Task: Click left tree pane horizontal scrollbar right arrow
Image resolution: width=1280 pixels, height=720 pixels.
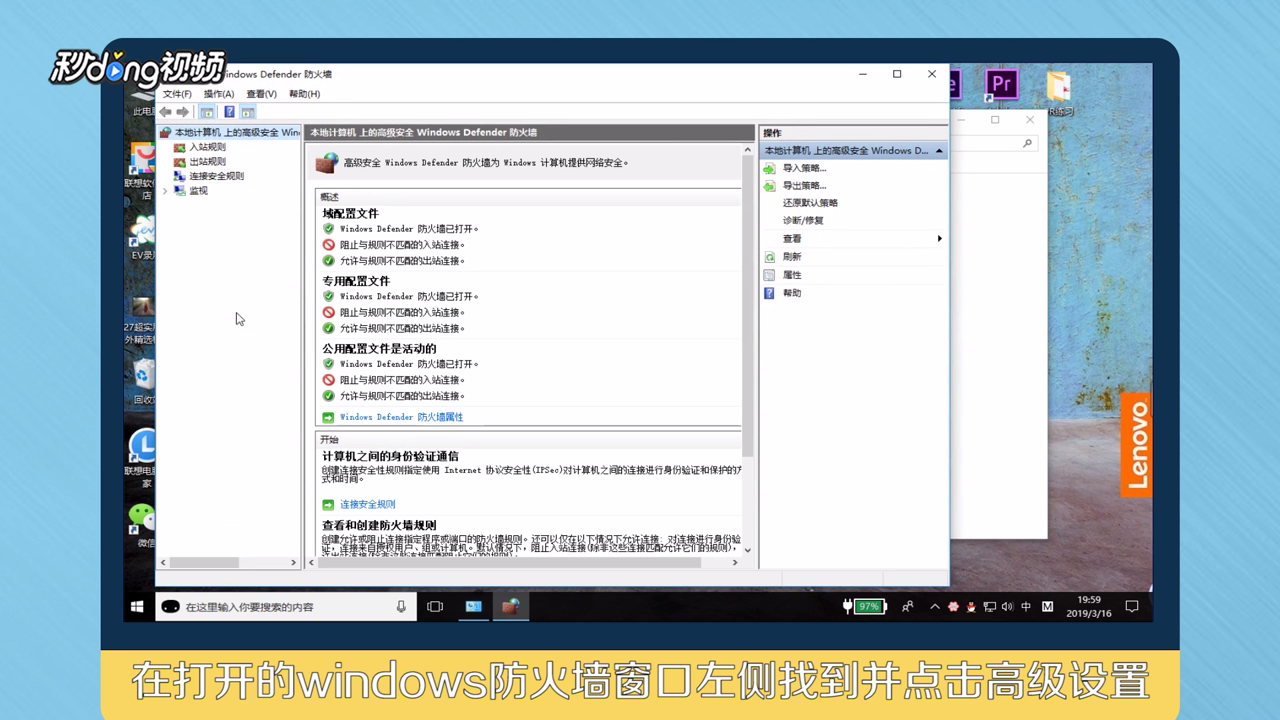Action: 293,563
